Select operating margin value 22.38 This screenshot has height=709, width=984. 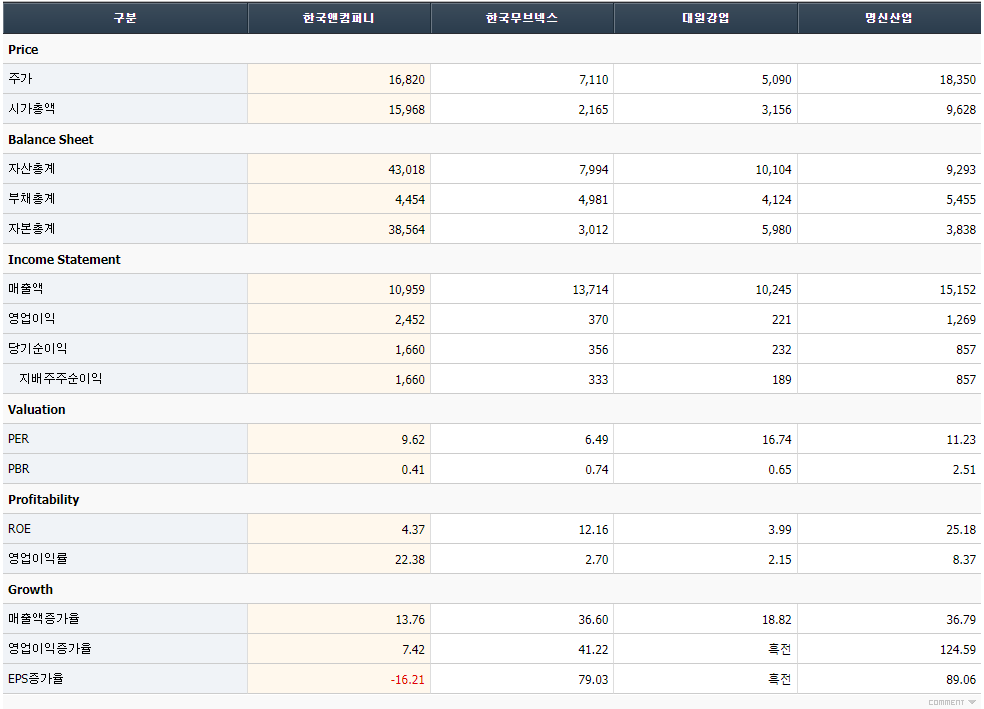click(410, 560)
